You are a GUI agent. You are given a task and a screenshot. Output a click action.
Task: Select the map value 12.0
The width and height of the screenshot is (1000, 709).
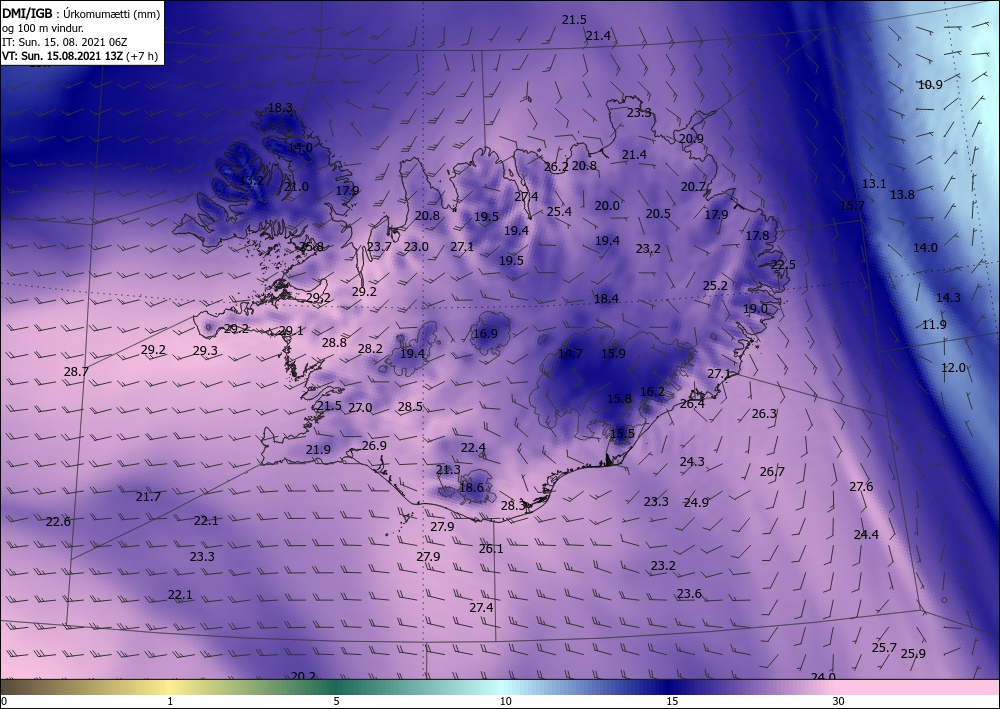pyautogui.click(x=953, y=368)
